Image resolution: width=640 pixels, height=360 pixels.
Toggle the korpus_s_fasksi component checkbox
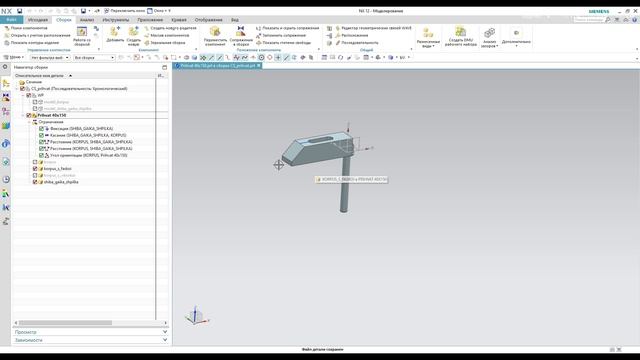[35, 169]
